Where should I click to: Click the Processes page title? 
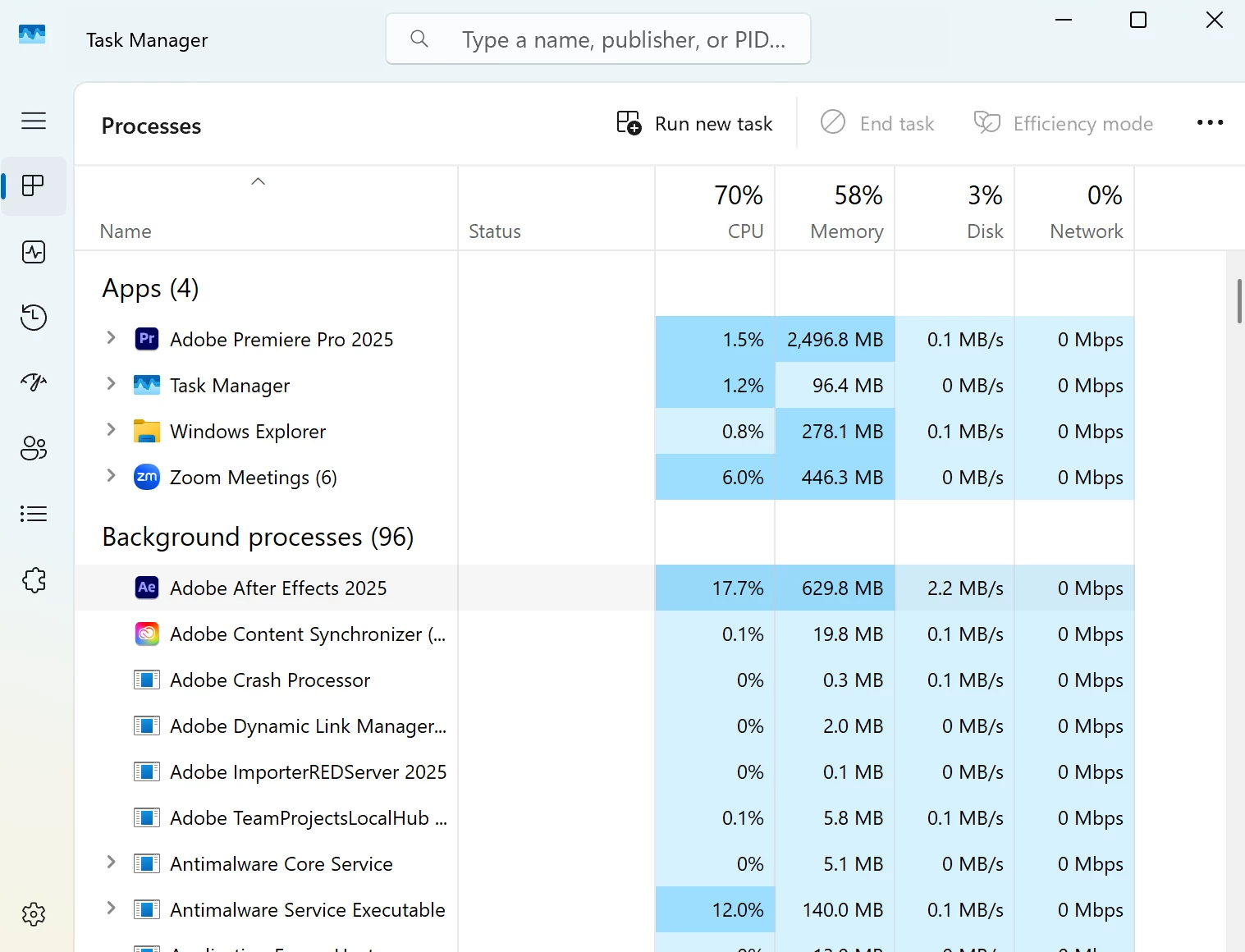(151, 126)
